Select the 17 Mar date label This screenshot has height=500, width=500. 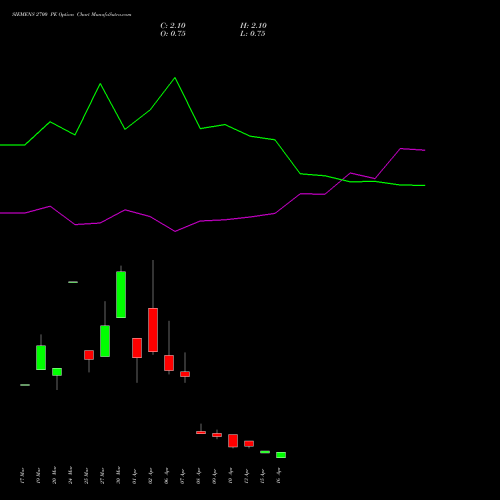point(22,475)
